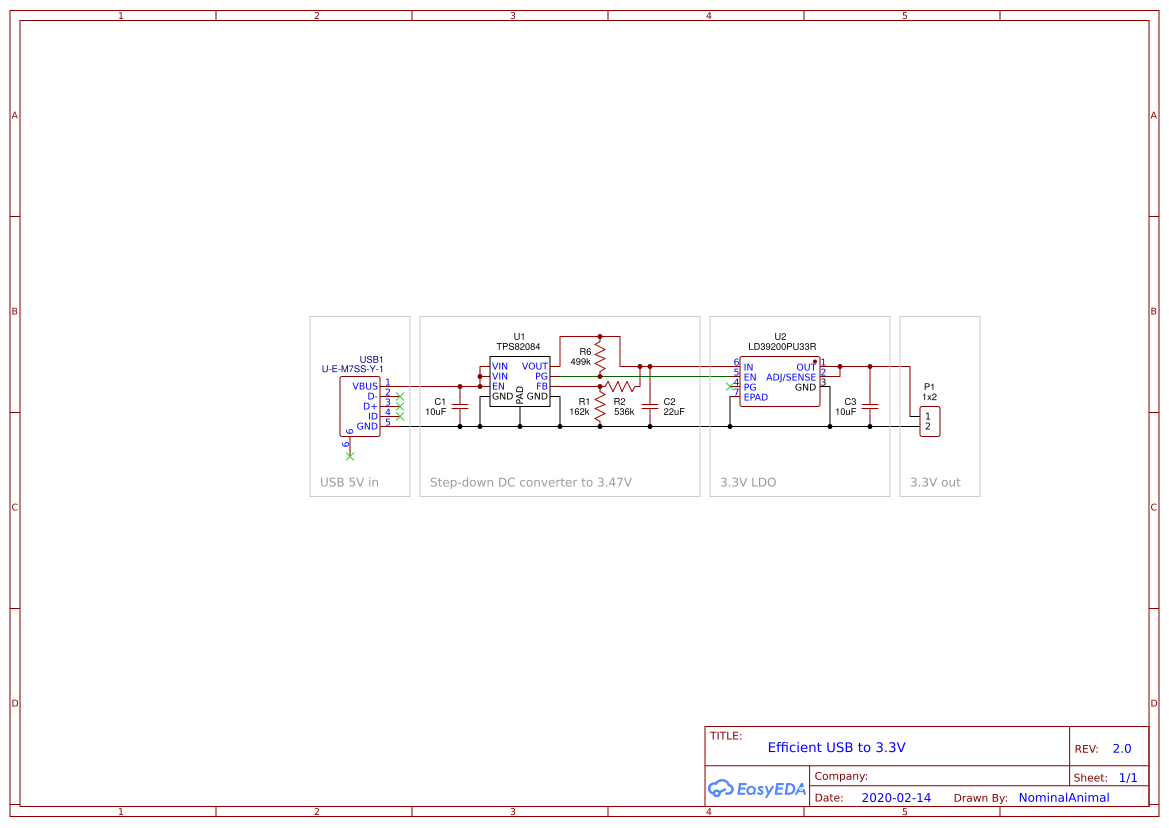Select the 'USB 5V in' block caption
This screenshot has width=1169, height=828.
pyautogui.click(x=349, y=482)
